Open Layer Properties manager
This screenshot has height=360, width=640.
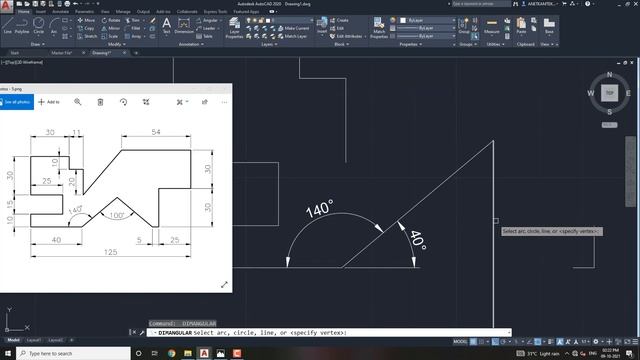coord(234,28)
